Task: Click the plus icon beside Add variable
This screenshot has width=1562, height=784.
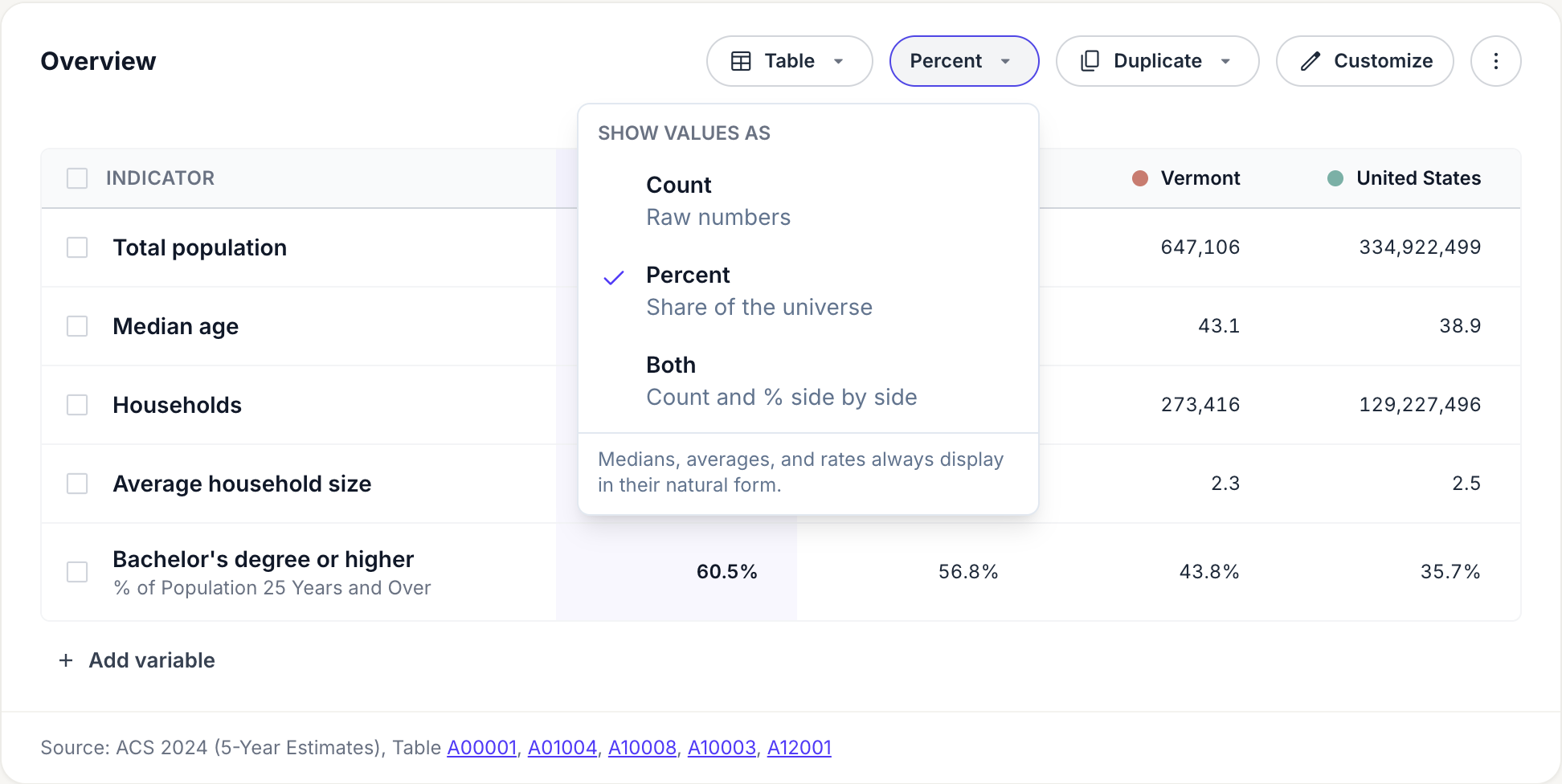Action: click(66, 660)
